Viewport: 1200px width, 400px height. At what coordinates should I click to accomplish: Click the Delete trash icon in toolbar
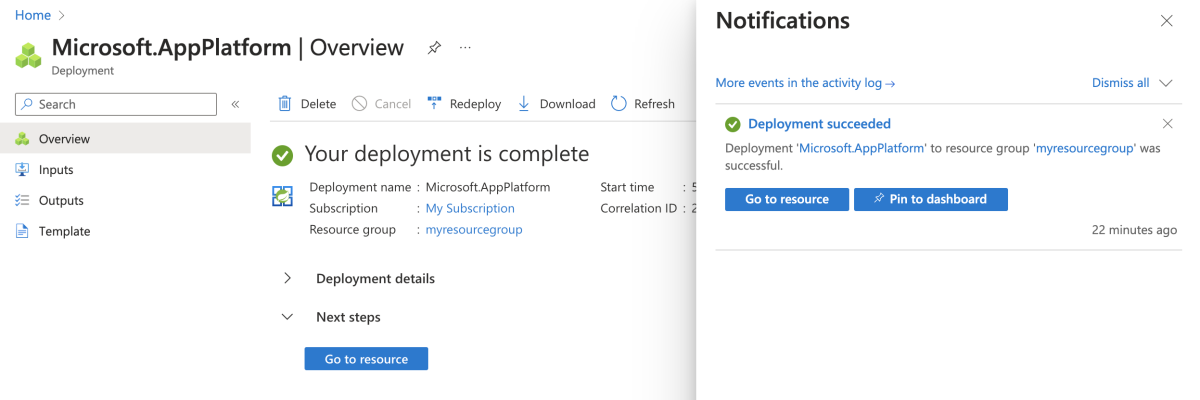[x=285, y=104]
